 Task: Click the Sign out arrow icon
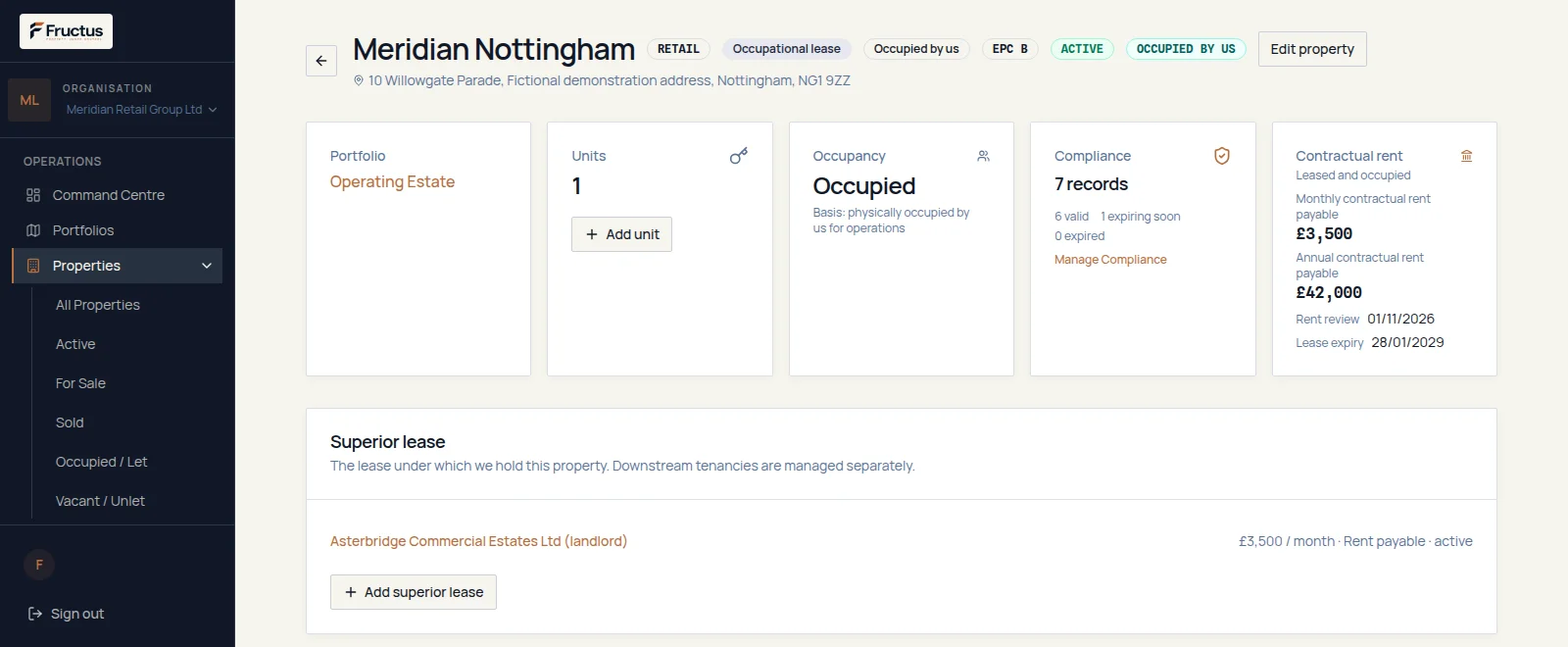point(35,614)
